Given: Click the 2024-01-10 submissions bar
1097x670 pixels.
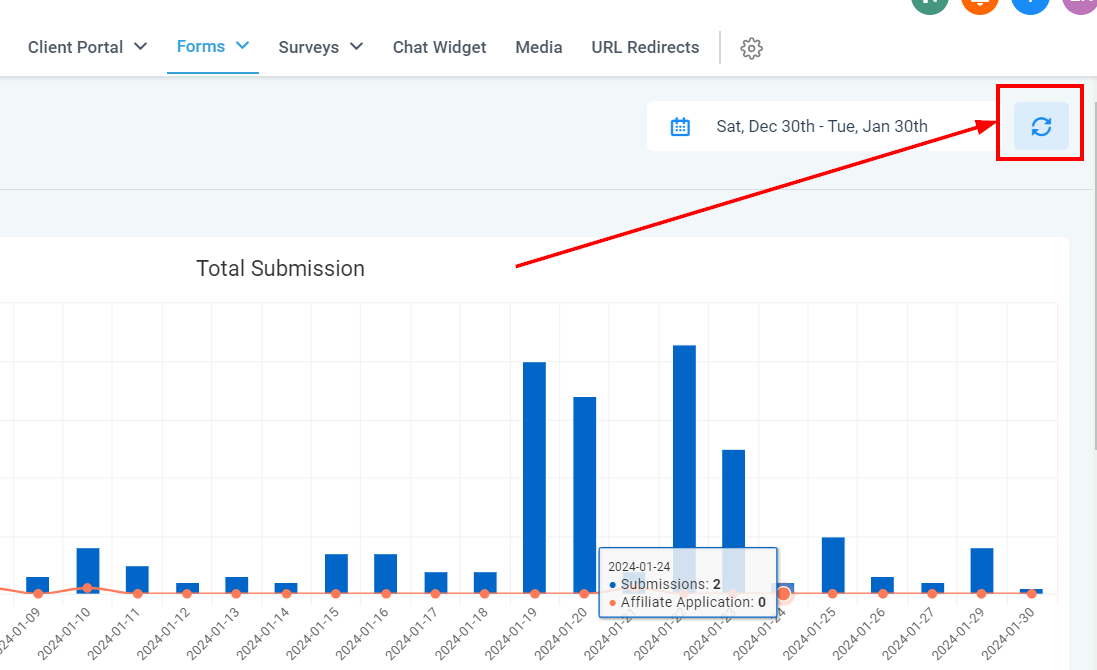Looking at the screenshot, I should [88, 568].
